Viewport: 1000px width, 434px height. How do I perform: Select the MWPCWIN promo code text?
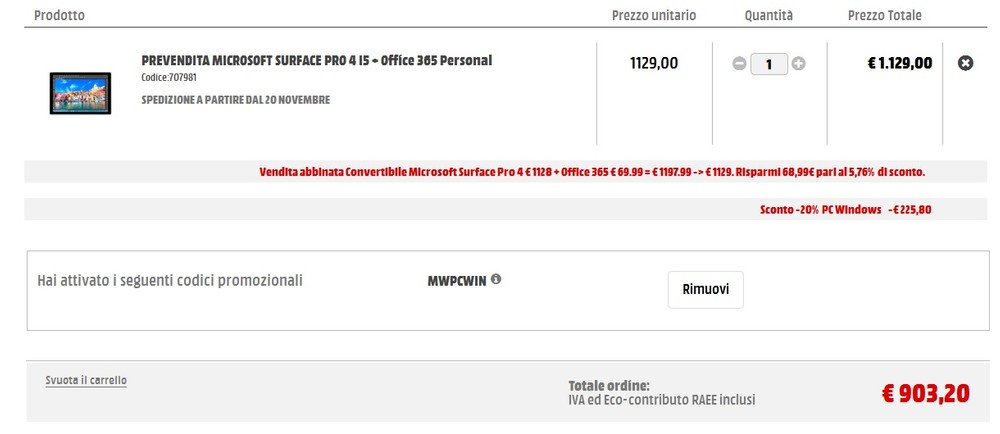pyautogui.click(x=457, y=281)
